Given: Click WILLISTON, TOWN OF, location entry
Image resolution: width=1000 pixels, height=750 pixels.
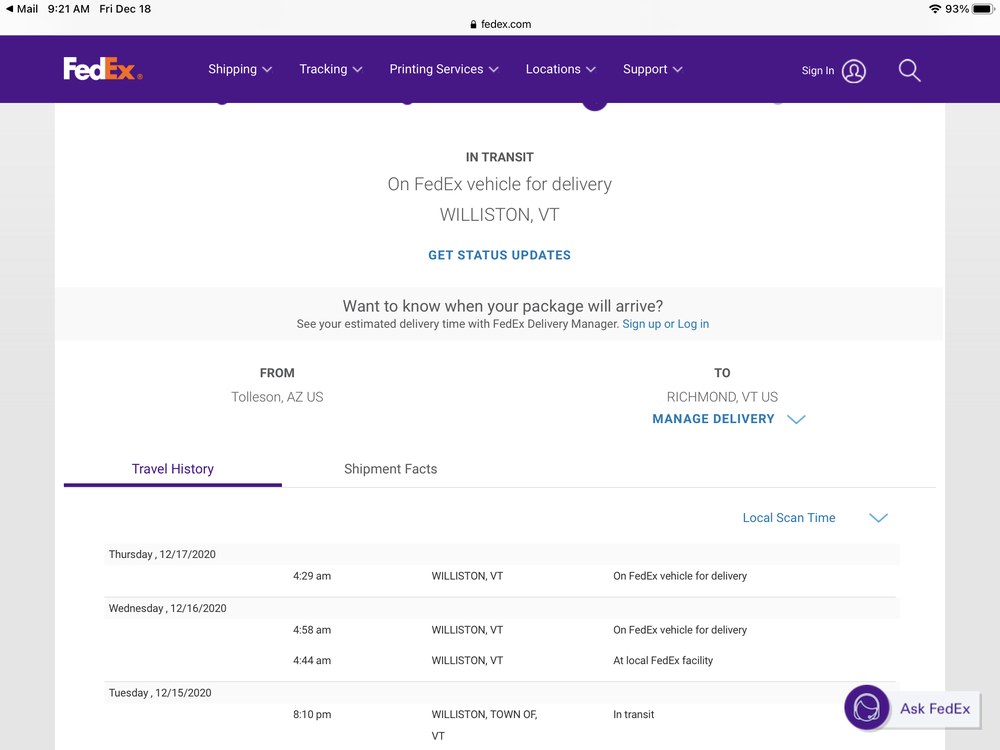Looking at the screenshot, I should pos(484,725).
